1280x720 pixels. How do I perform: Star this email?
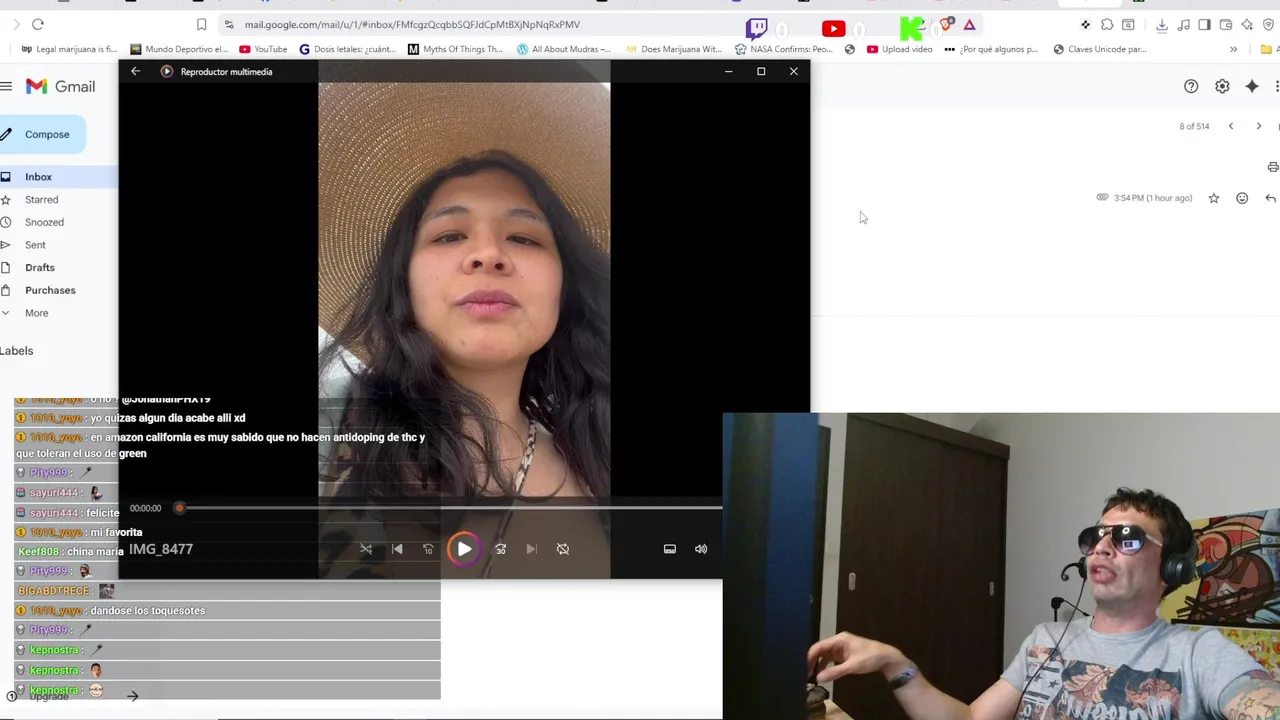coord(1214,198)
